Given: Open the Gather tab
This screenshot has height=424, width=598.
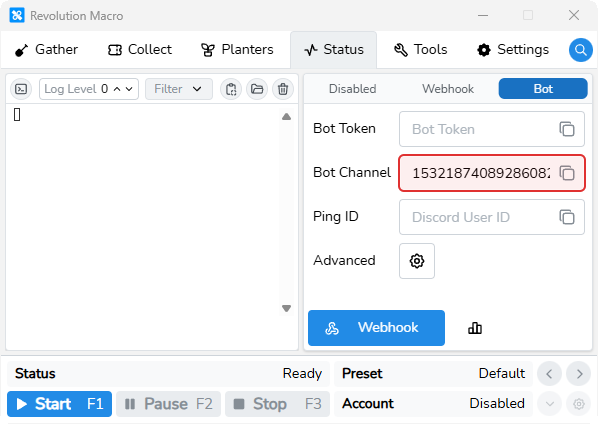Looking at the screenshot, I should pos(47,50).
